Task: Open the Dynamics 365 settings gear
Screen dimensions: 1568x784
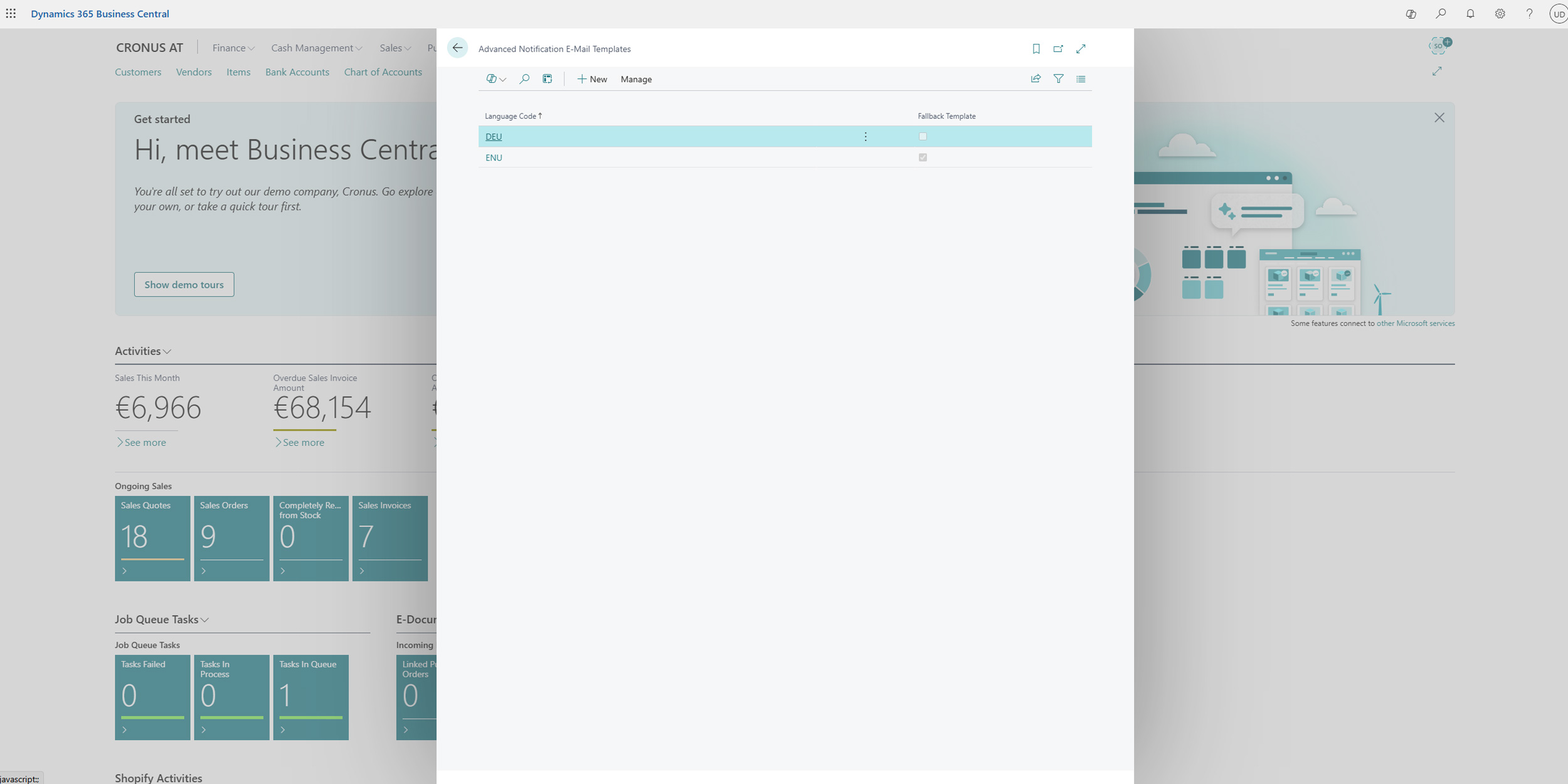Action: (1500, 13)
